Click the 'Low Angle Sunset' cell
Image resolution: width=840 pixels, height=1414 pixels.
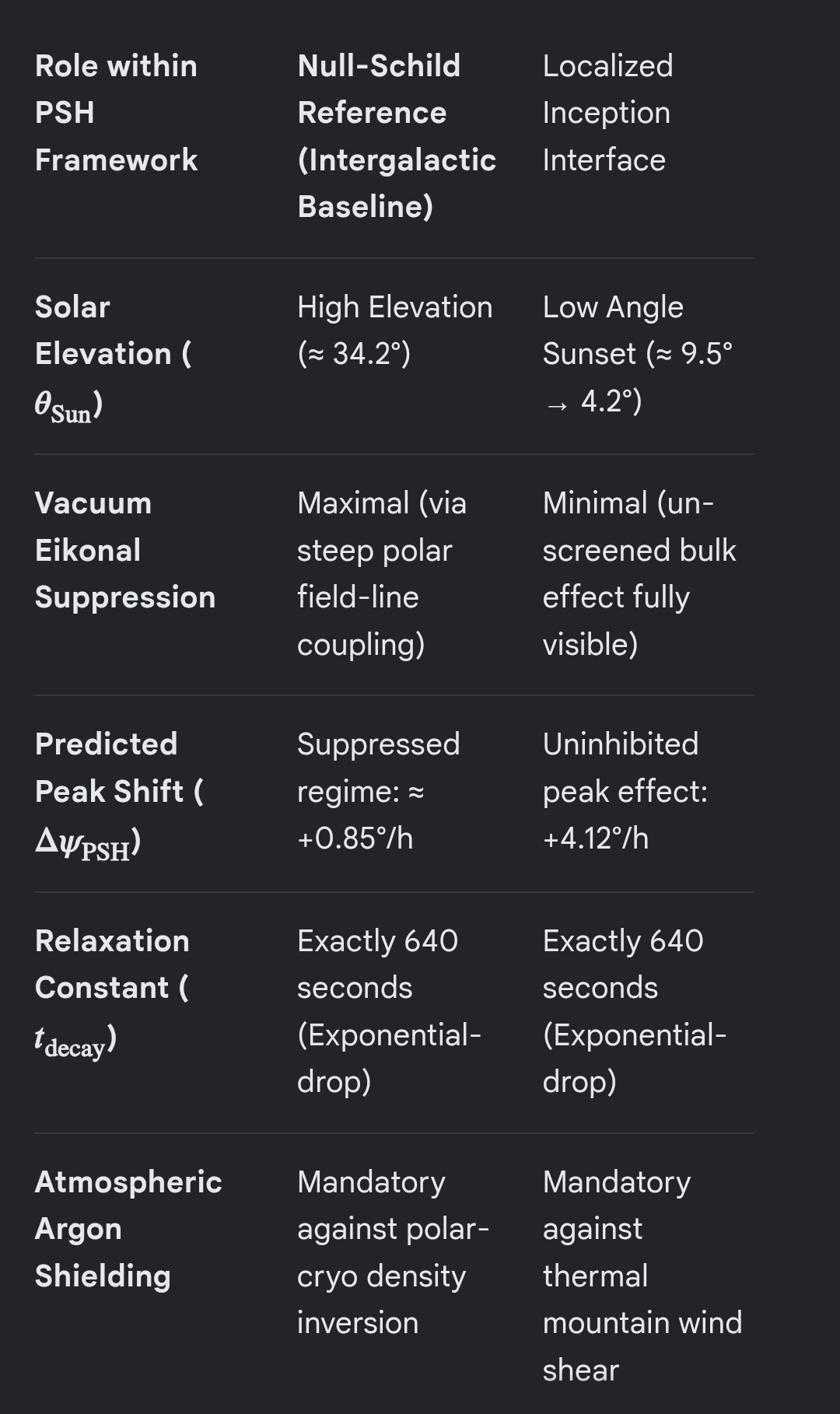coord(637,354)
